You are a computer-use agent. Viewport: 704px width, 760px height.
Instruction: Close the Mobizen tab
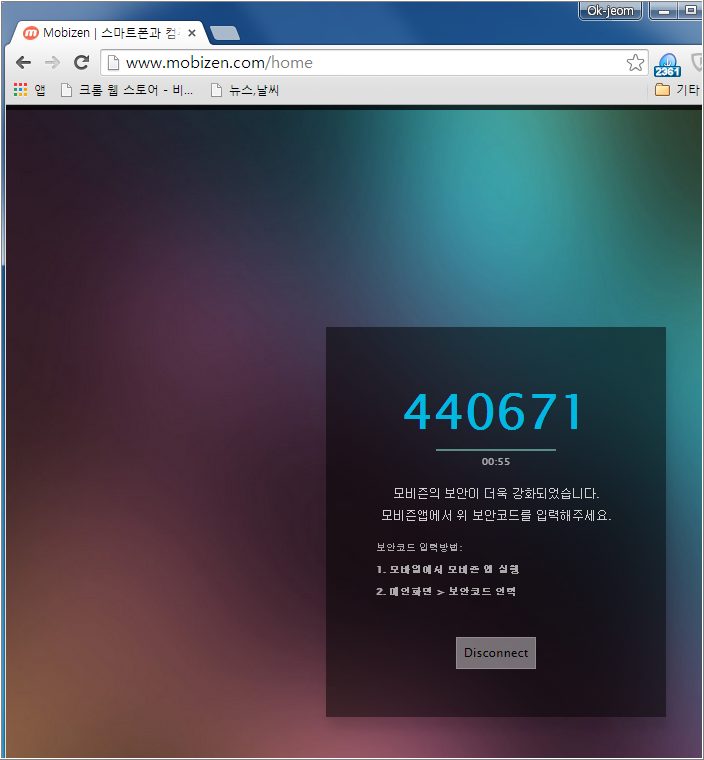[192, 33]
